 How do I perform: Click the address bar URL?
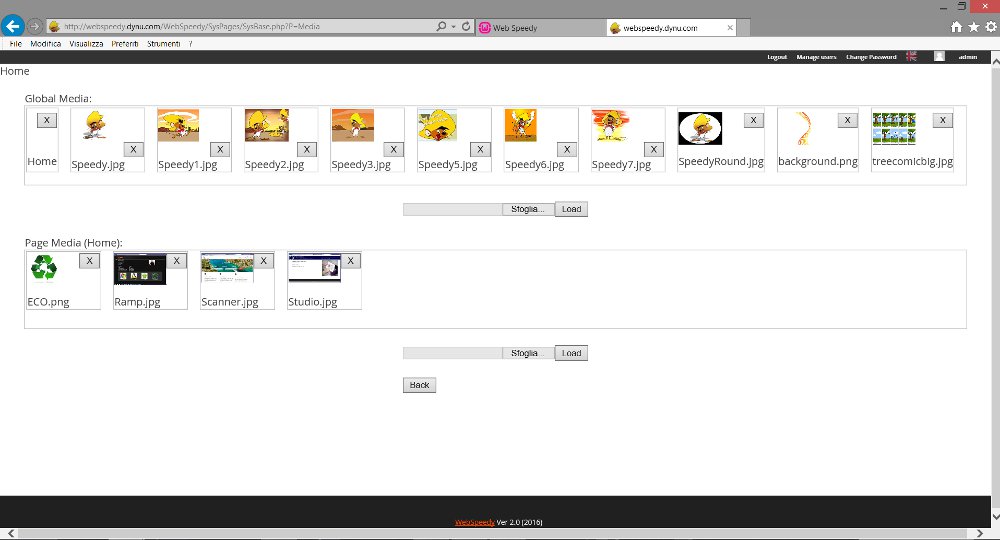[191, 27]
